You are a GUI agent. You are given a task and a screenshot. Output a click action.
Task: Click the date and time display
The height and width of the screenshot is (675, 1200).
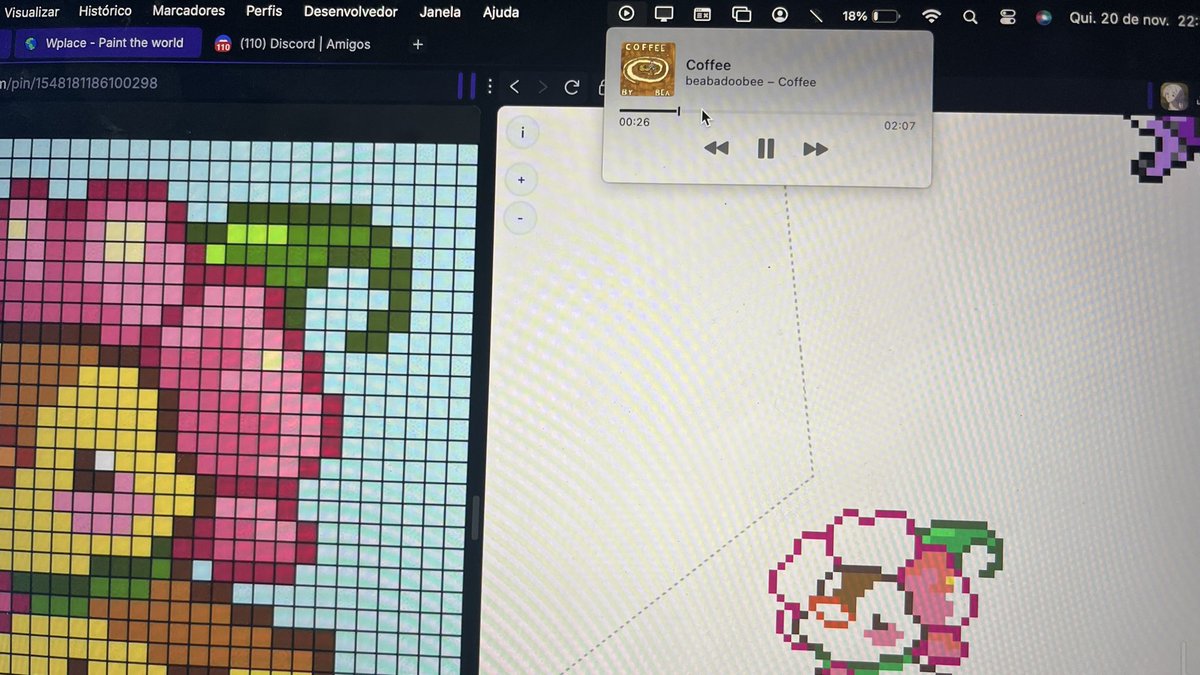1134,18
